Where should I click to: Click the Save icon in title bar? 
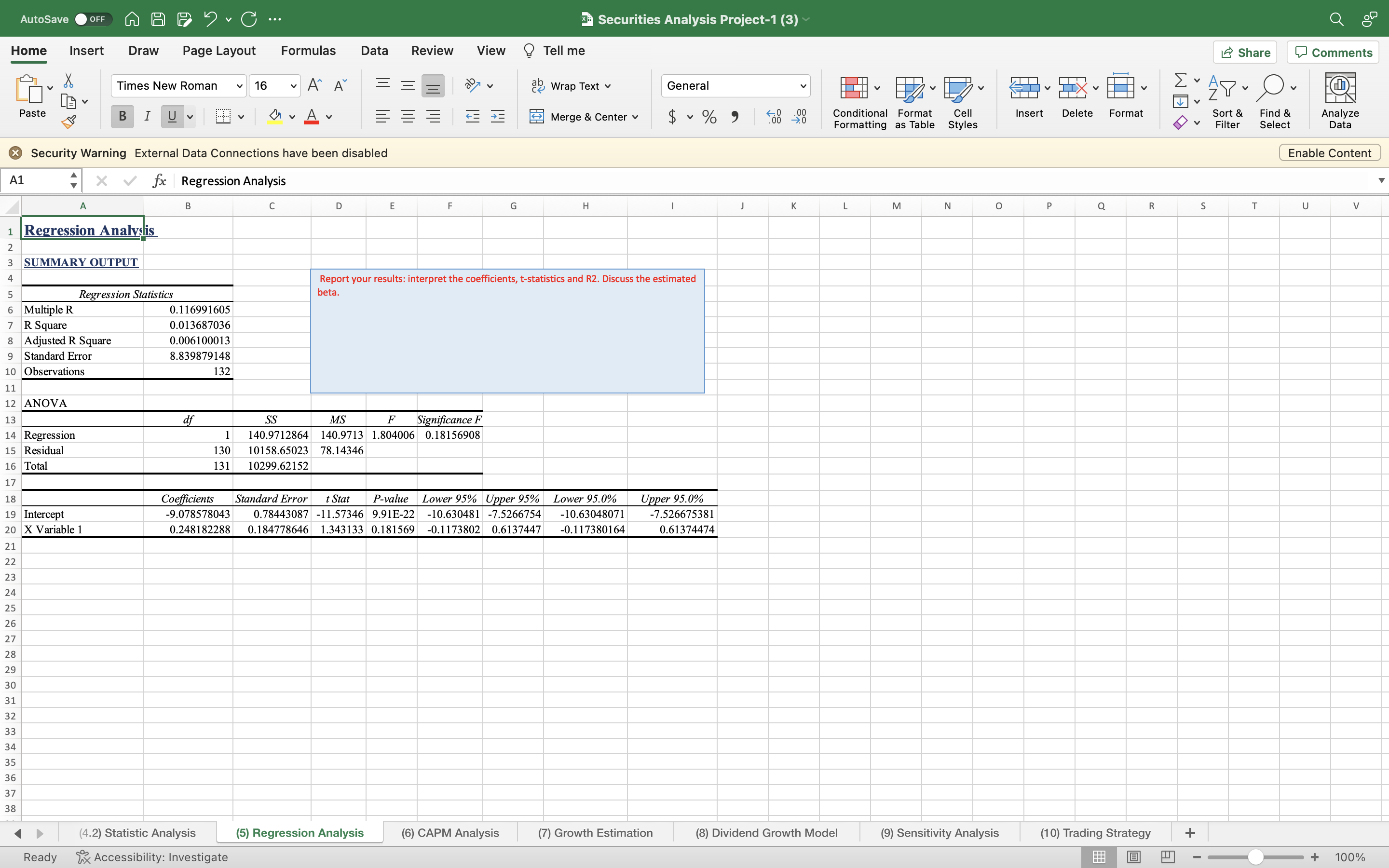158,19
